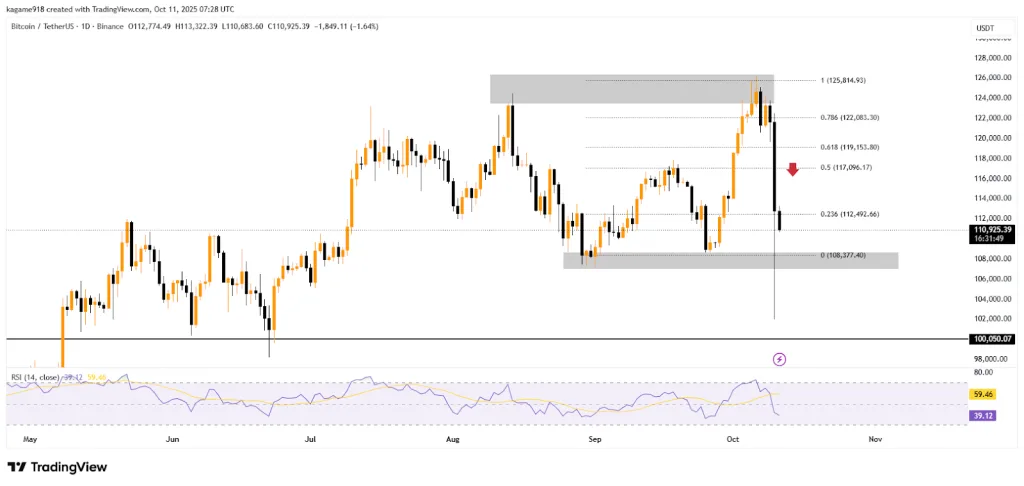The height and width of the screenshot is (486, 1024).
Task: Click the Oct label on the time axis
Action: (x=733, y=439)
